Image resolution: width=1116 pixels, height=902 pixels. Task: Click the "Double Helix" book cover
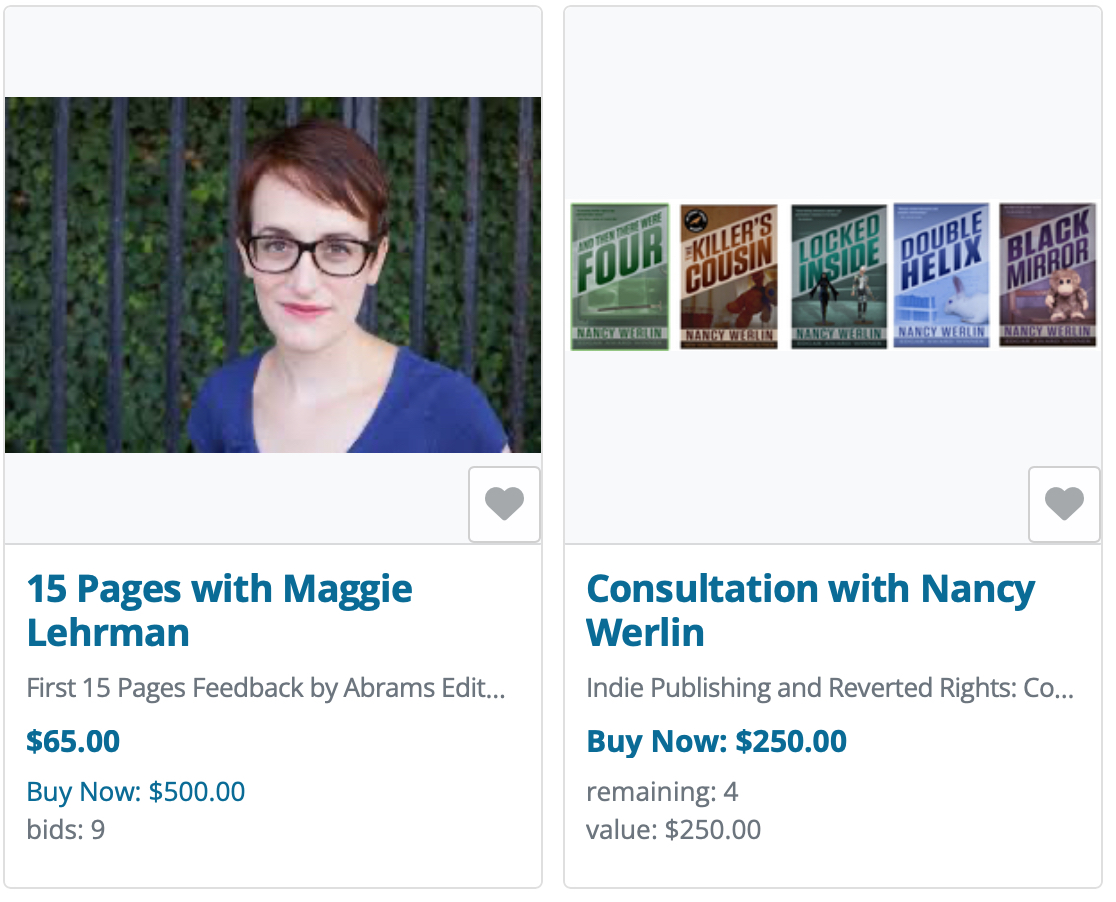click(941, 277)
